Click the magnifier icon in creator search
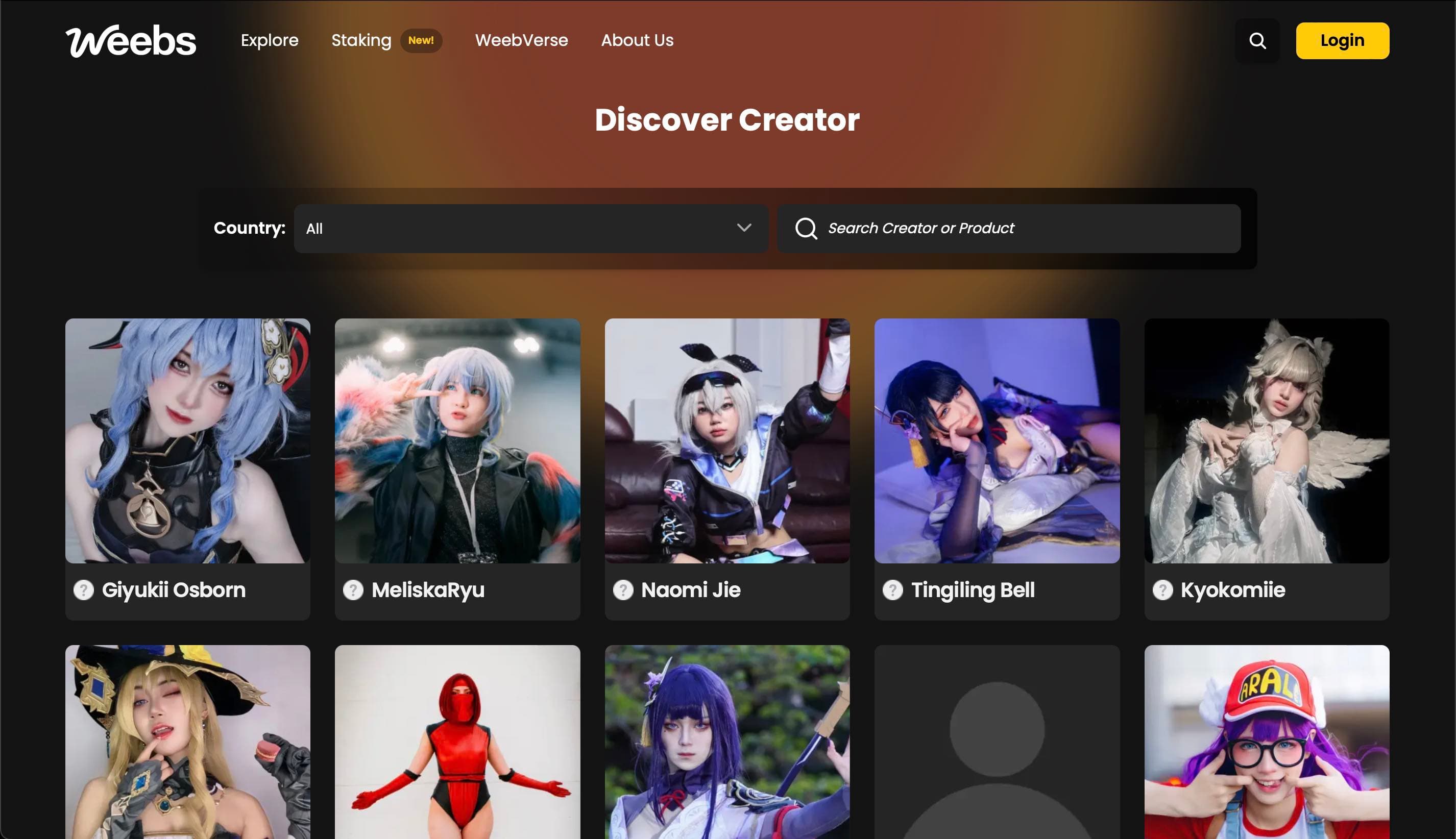This screenshot has height=839, width=1456. 806,228
